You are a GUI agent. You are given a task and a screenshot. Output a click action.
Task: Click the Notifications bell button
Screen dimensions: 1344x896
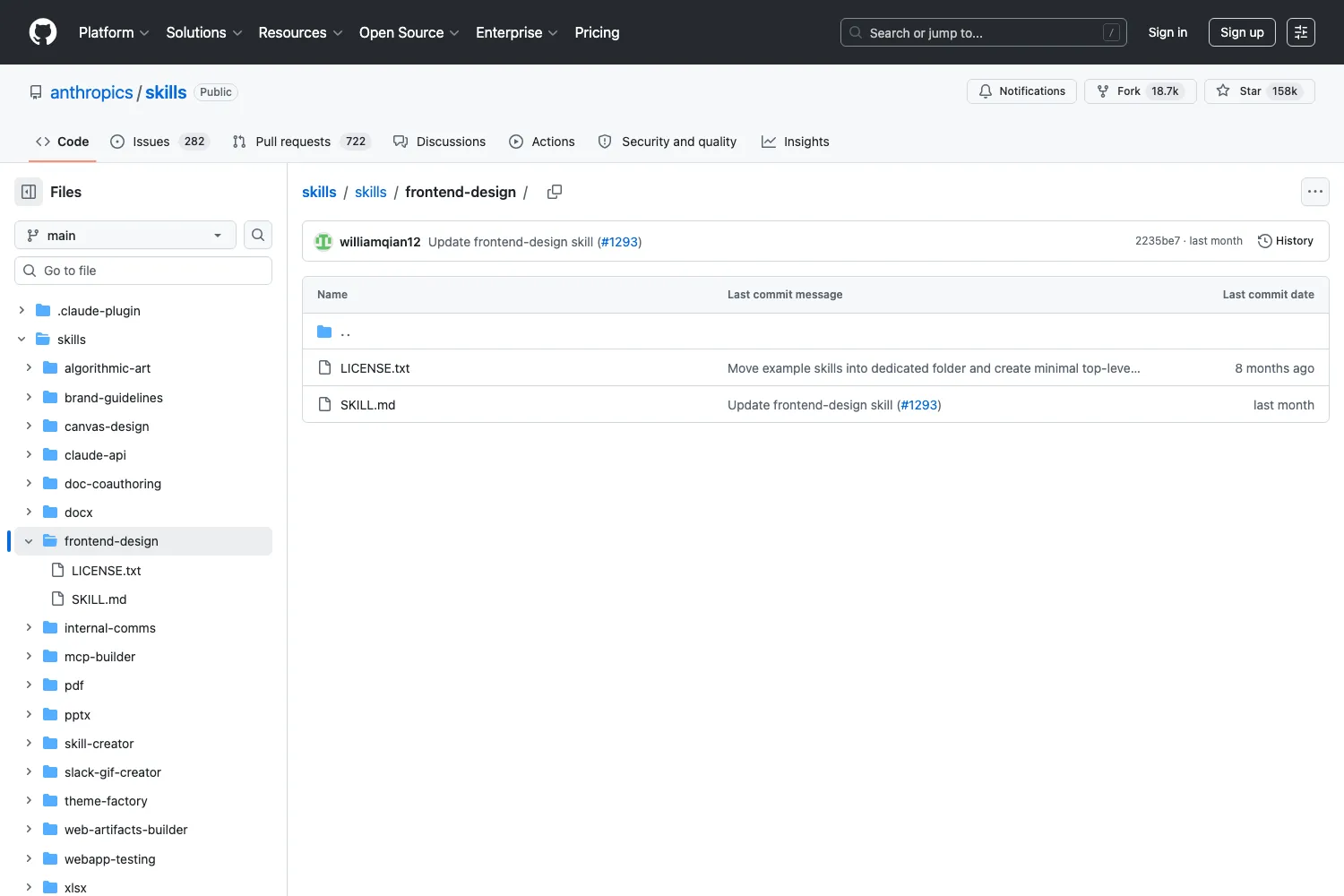pos(1021,91)
